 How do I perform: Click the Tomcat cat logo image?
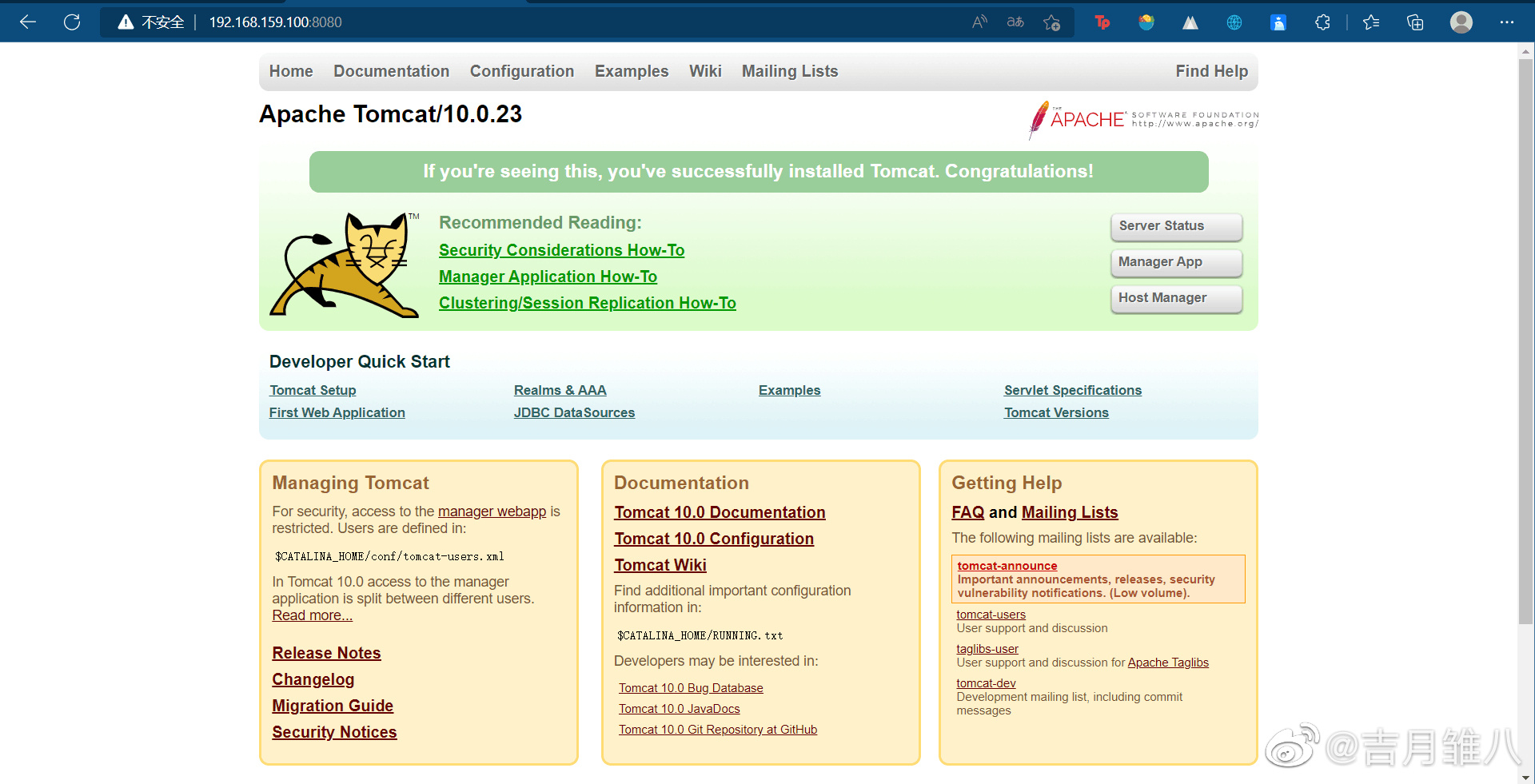point(345,265)
